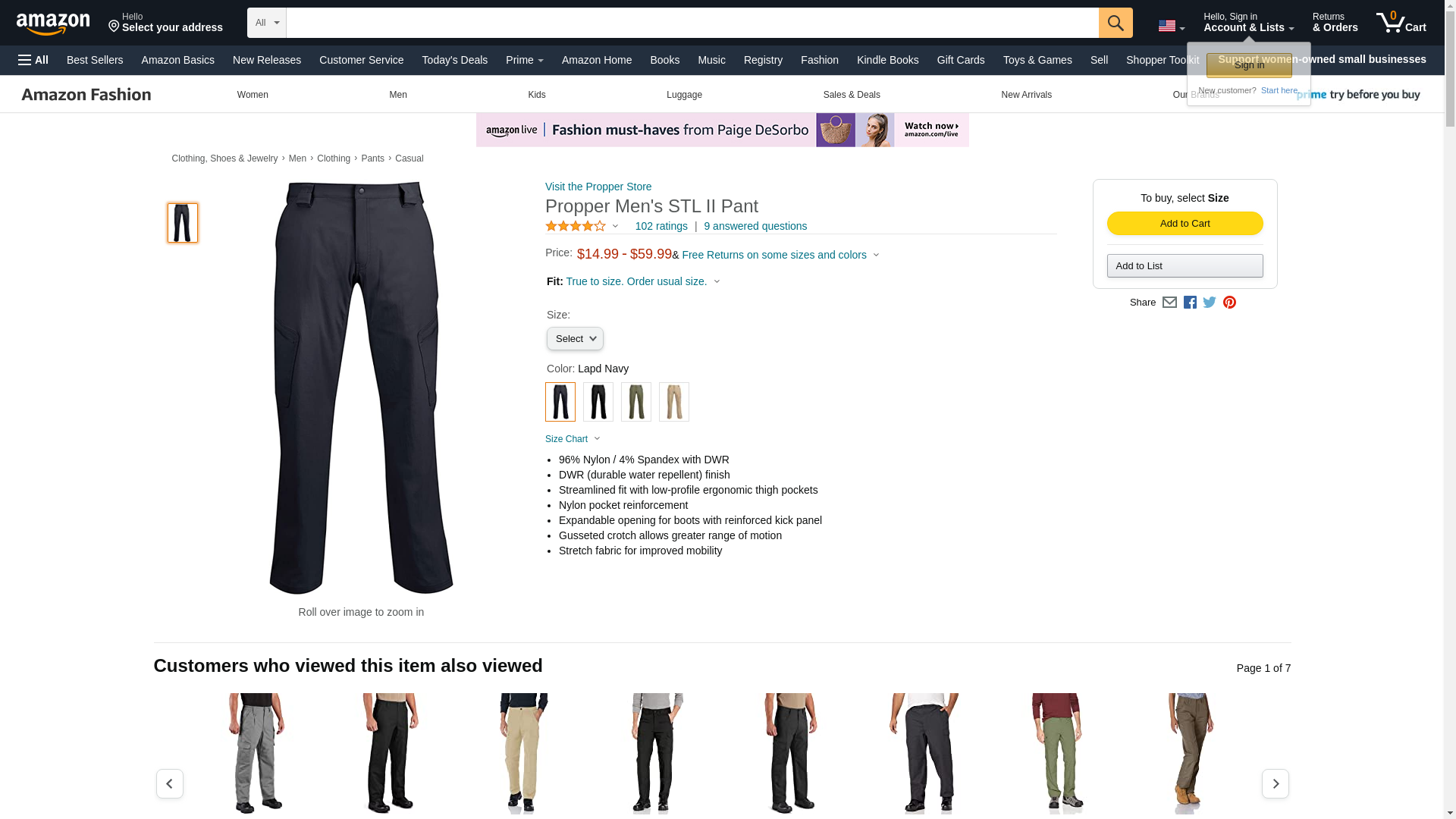Select the Lapd Navy color swatch

(x=560, y=402)
